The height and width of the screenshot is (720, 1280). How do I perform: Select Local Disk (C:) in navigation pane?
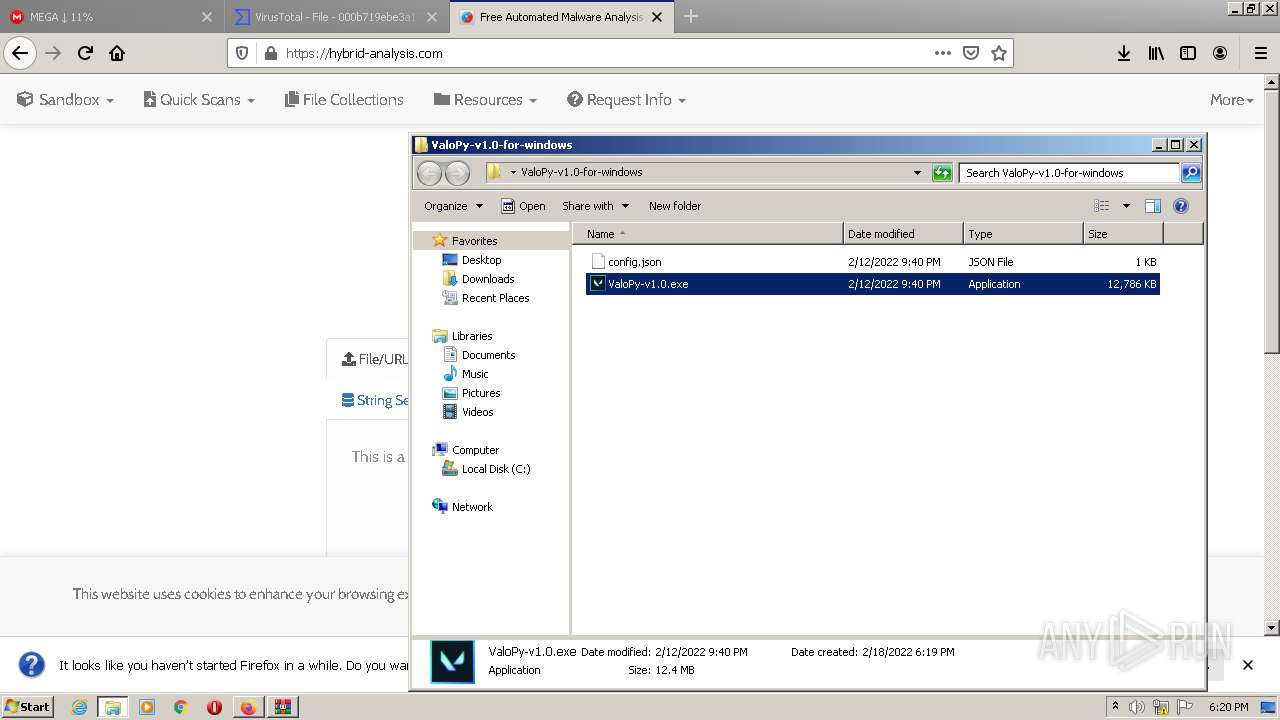[x=495, y=469]
